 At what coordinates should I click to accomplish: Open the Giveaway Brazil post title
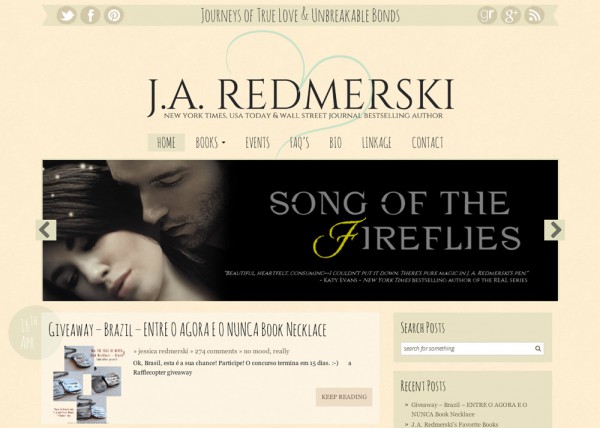pos(187,330)
